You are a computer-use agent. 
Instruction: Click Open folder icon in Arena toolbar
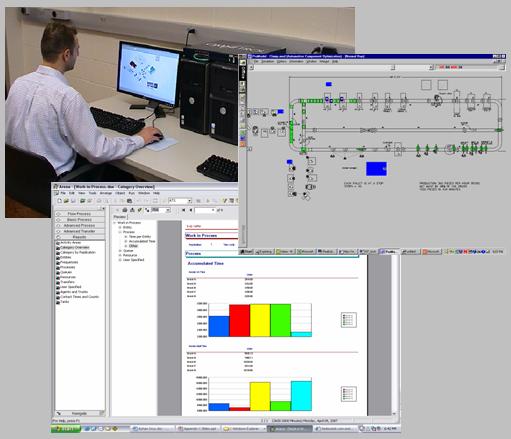(x=66, y=201)
